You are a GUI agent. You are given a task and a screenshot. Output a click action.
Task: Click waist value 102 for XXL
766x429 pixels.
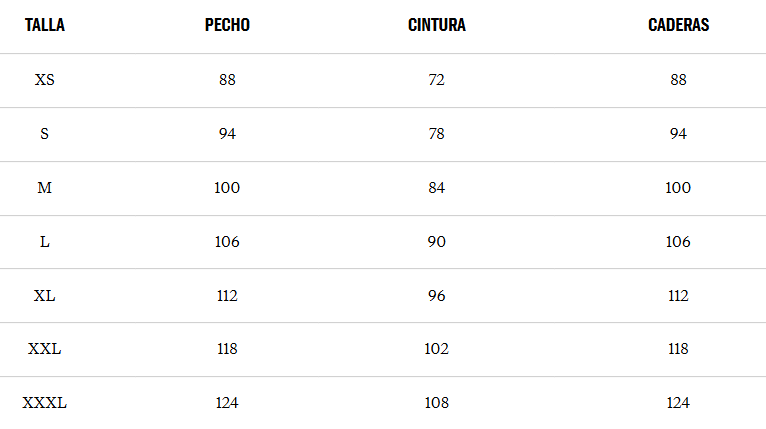[x=437, y=349]
